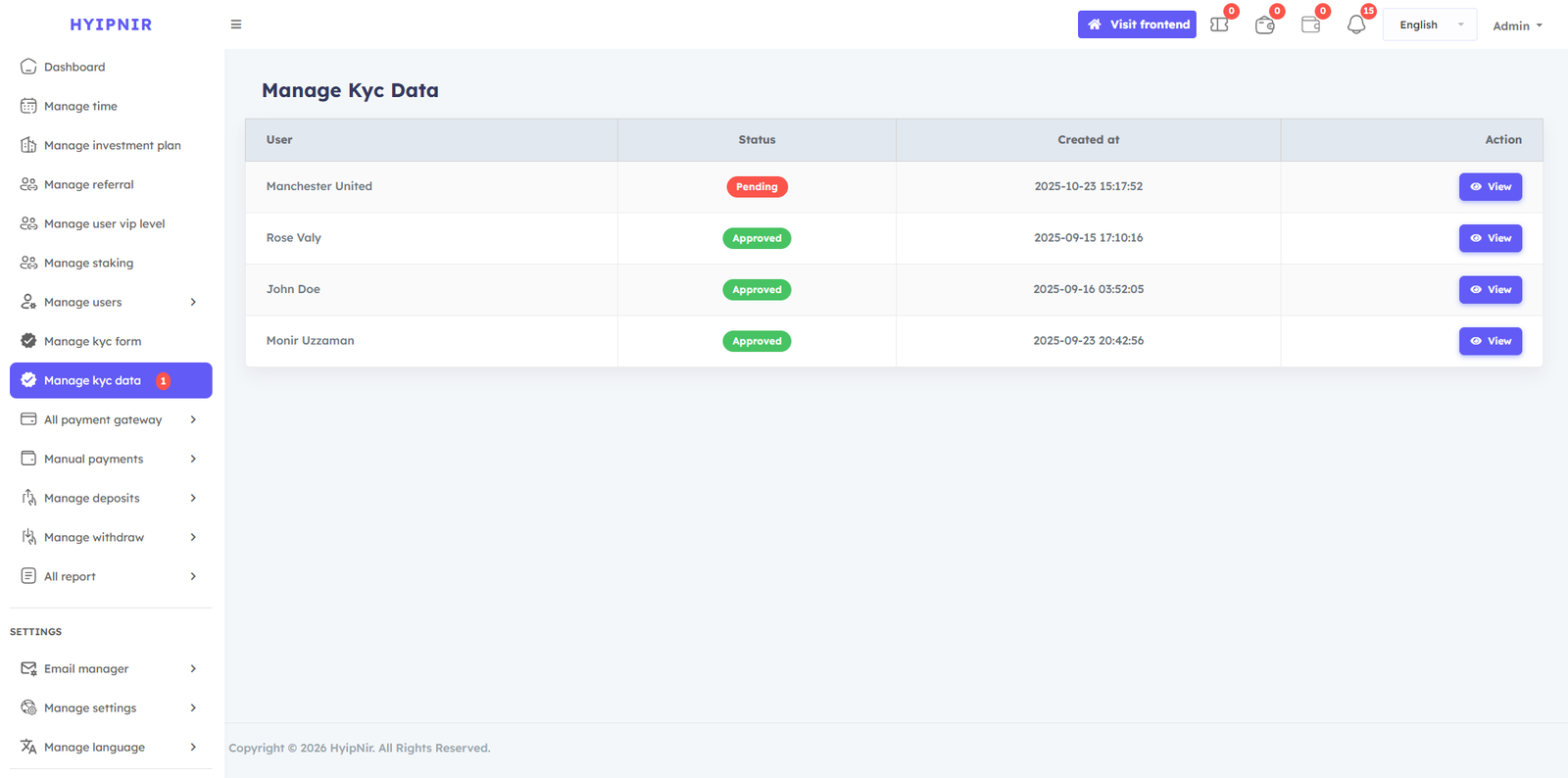Image resolution: width=1568 pixels, height=778 pixels.
Task: Open the bell notifications icon
Action: [x=1356, y=24]
